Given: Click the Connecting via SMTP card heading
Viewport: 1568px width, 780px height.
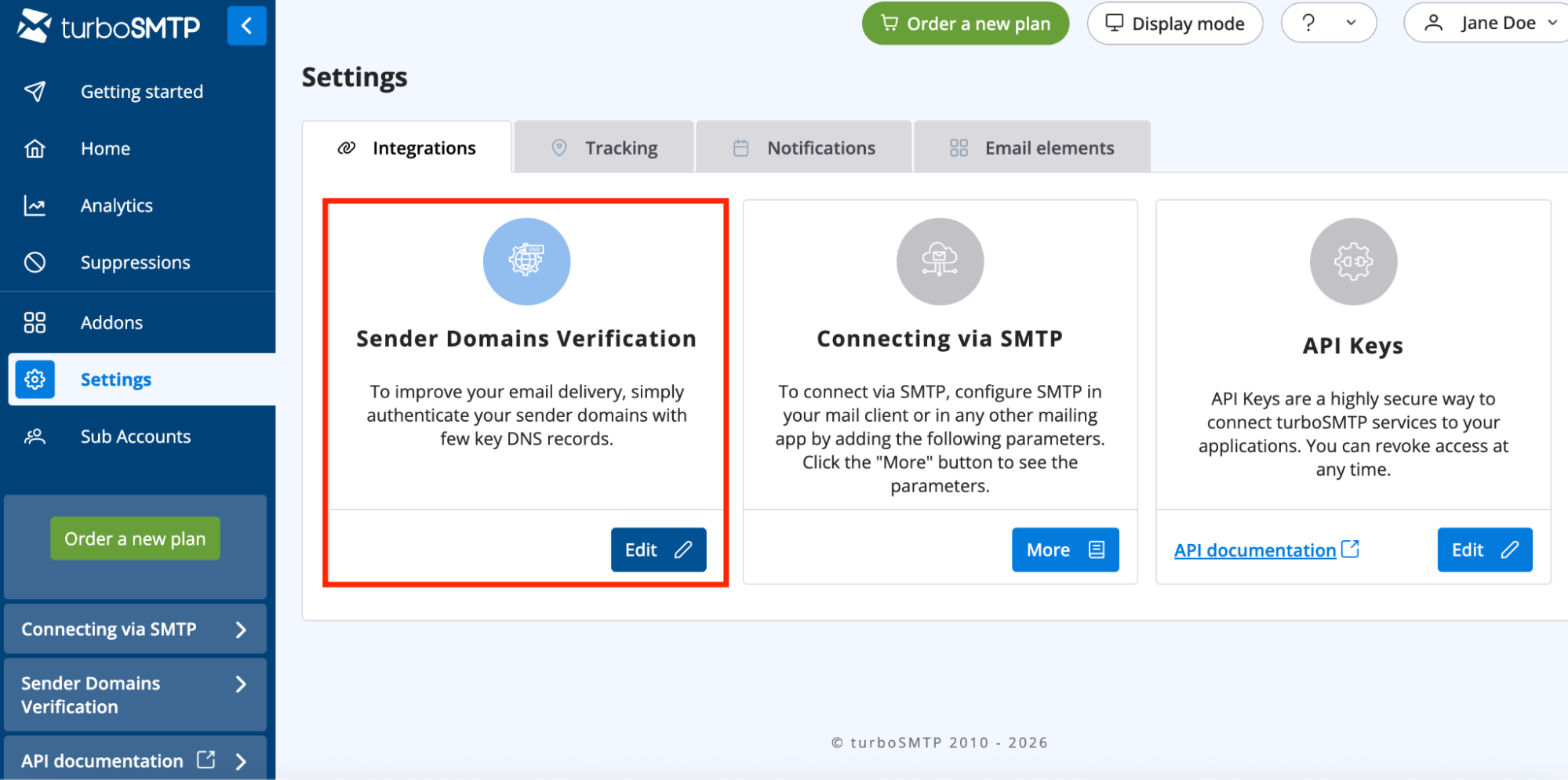Looking at the screenshot, I should coord(940,339).
